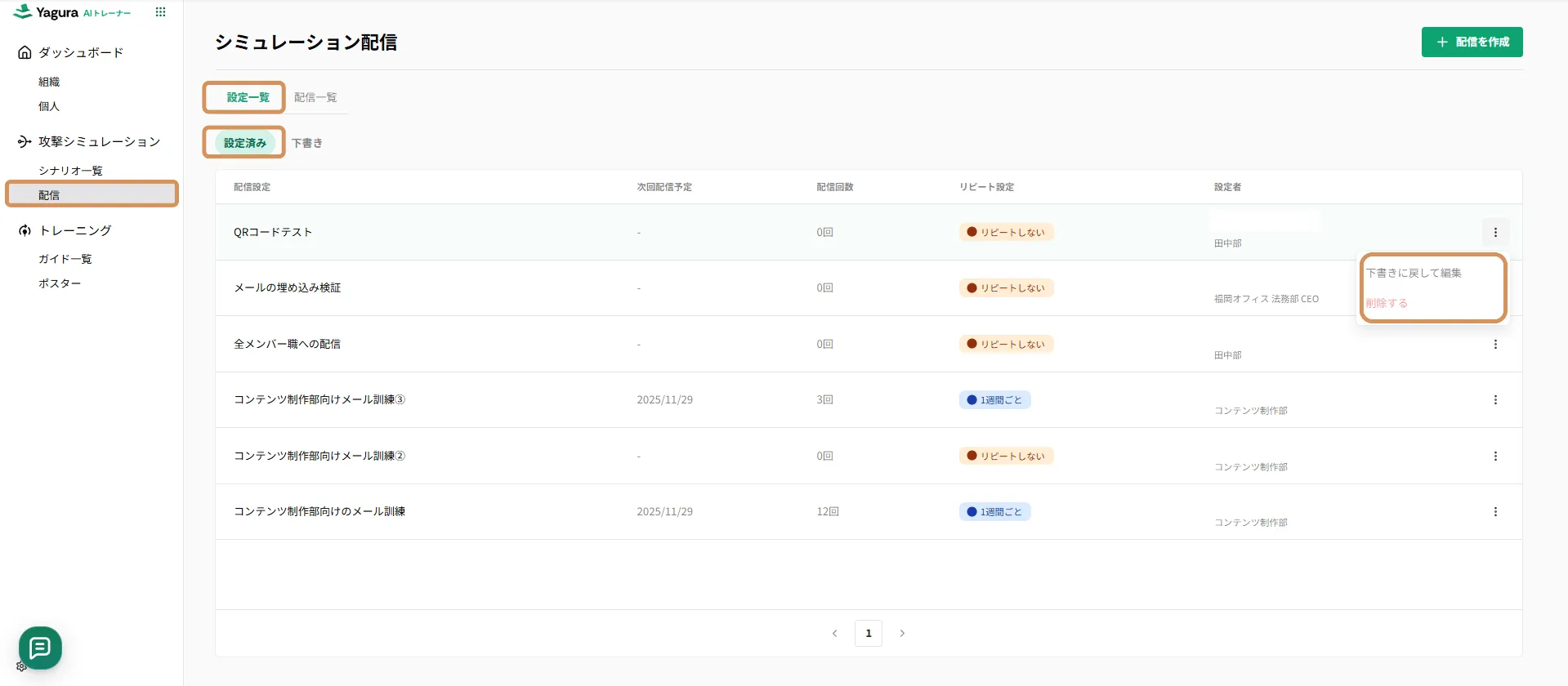The width and height of the screenshot is (1568, 686).
Task: Open options menu for コンテンツ制作部向けメール訓練②
Action: click(1495, 457)
